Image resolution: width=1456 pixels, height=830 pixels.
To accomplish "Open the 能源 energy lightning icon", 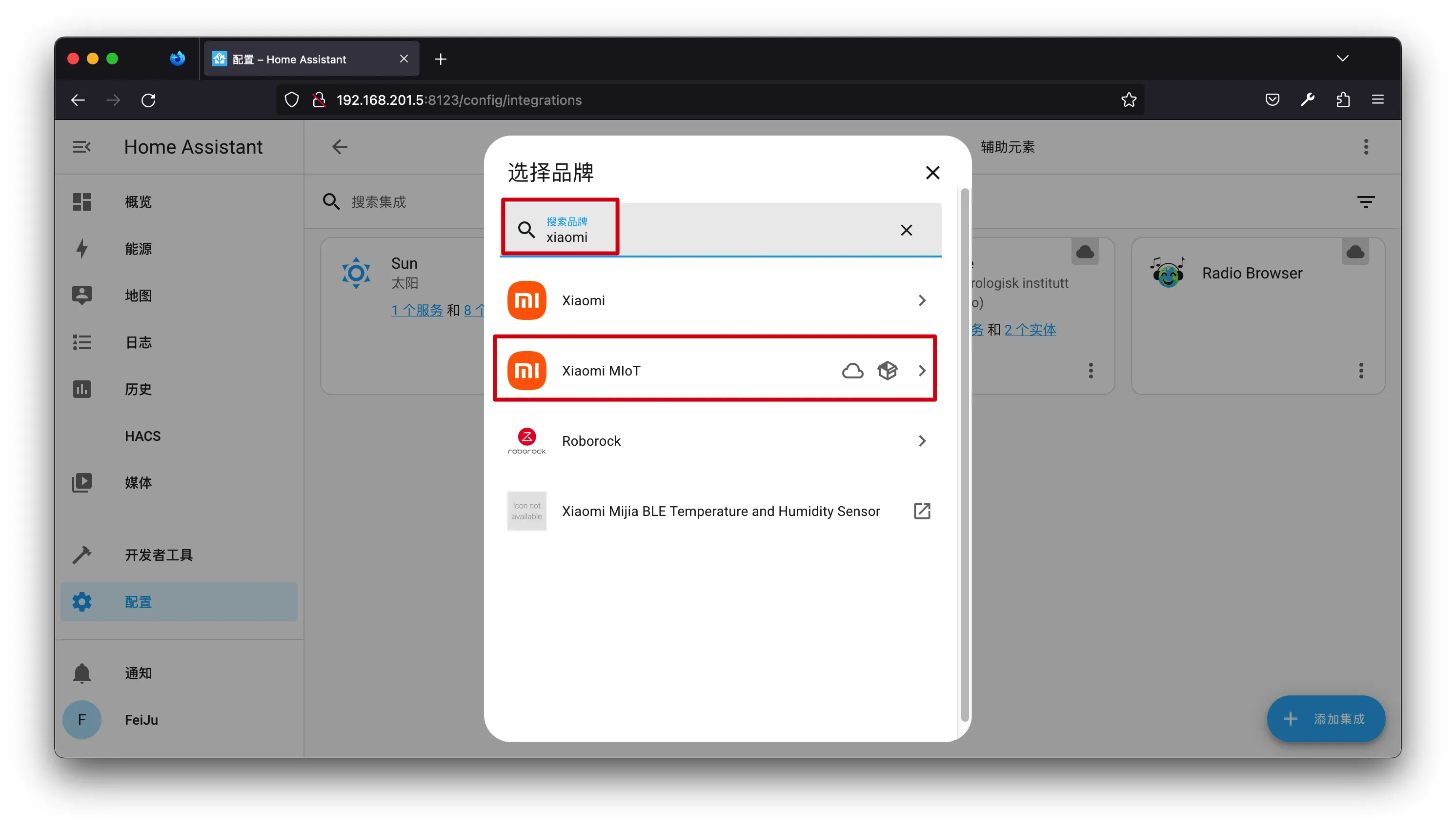I will 81,249.
